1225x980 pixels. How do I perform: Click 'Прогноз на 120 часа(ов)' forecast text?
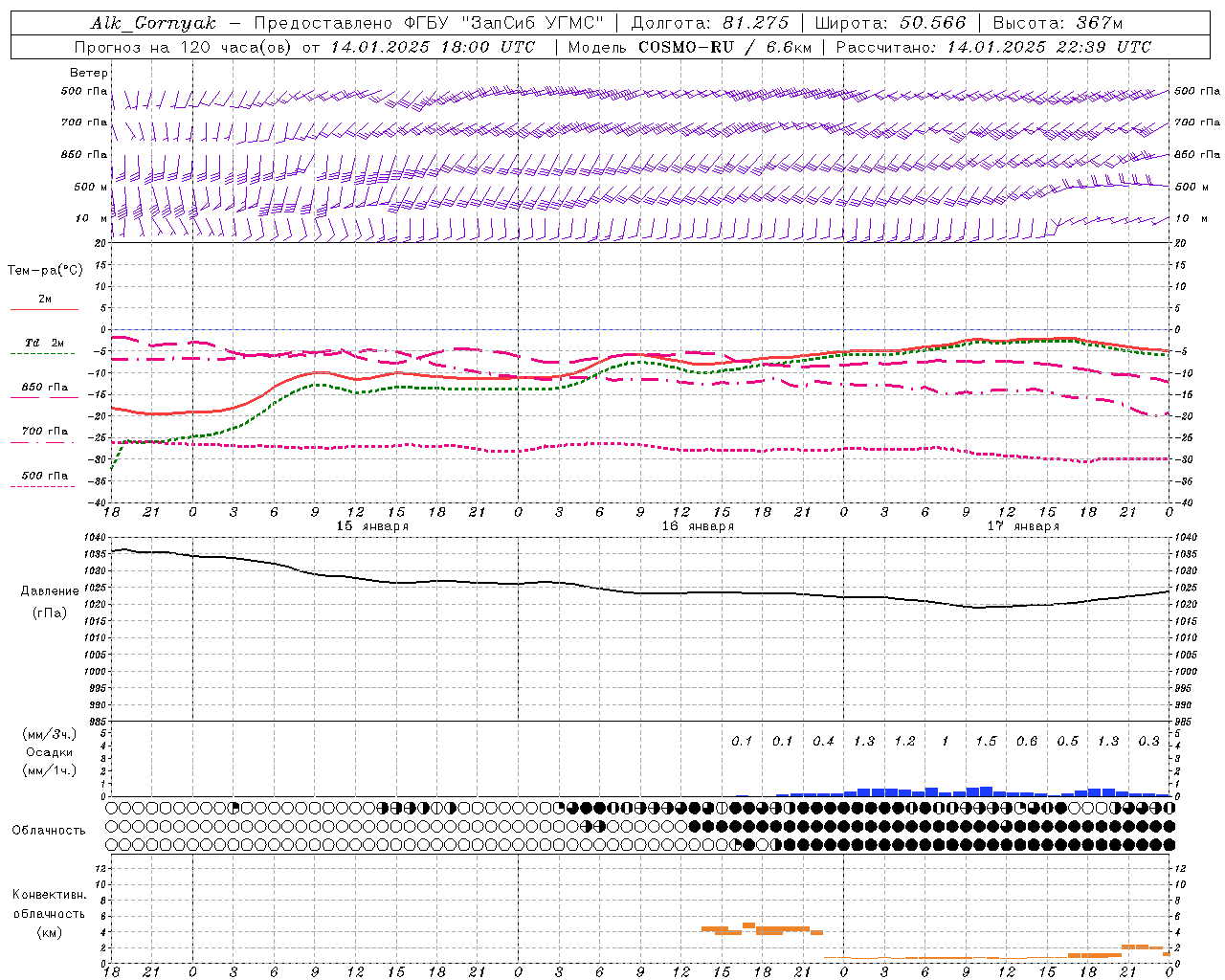click(x=185, y=47)
